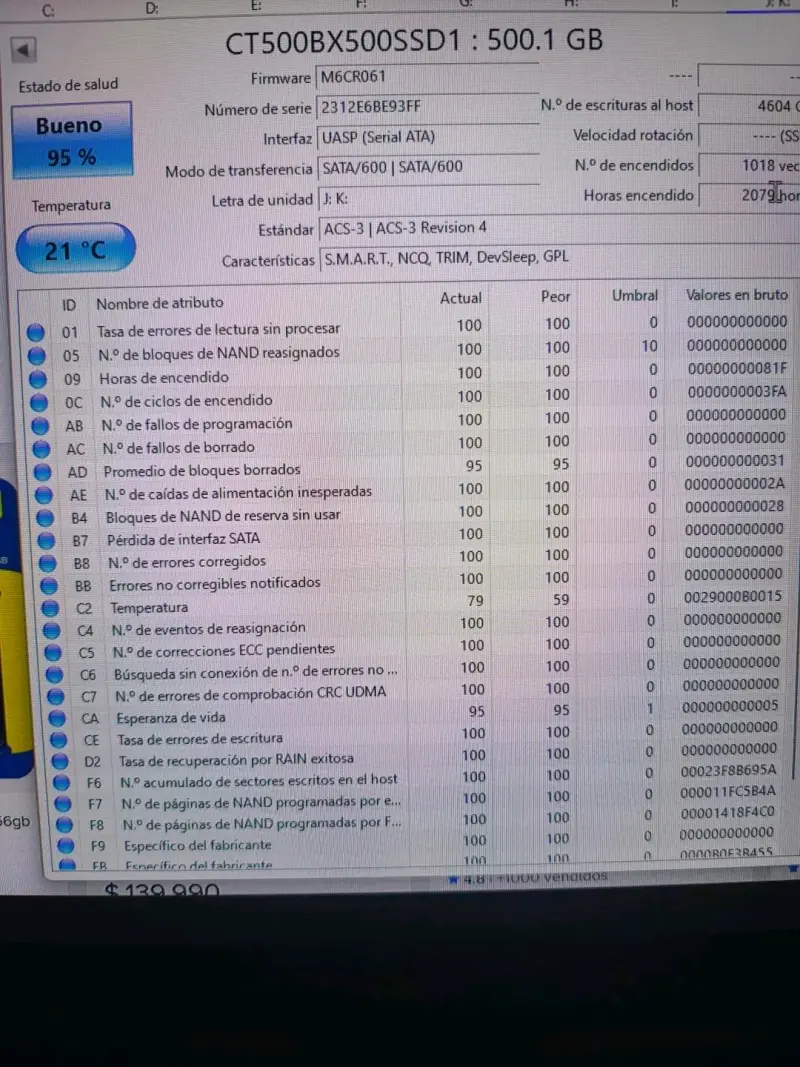
Task: Click the Umbral column header
Action: (x=635, y=295)
